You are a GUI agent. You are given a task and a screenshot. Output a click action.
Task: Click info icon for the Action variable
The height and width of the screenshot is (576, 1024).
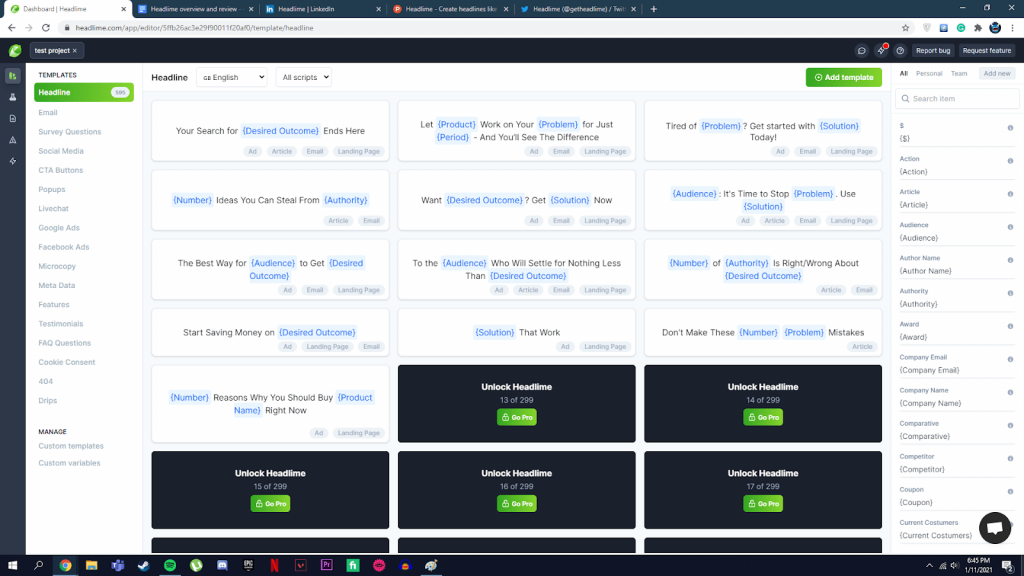[x=1010, y=161]
